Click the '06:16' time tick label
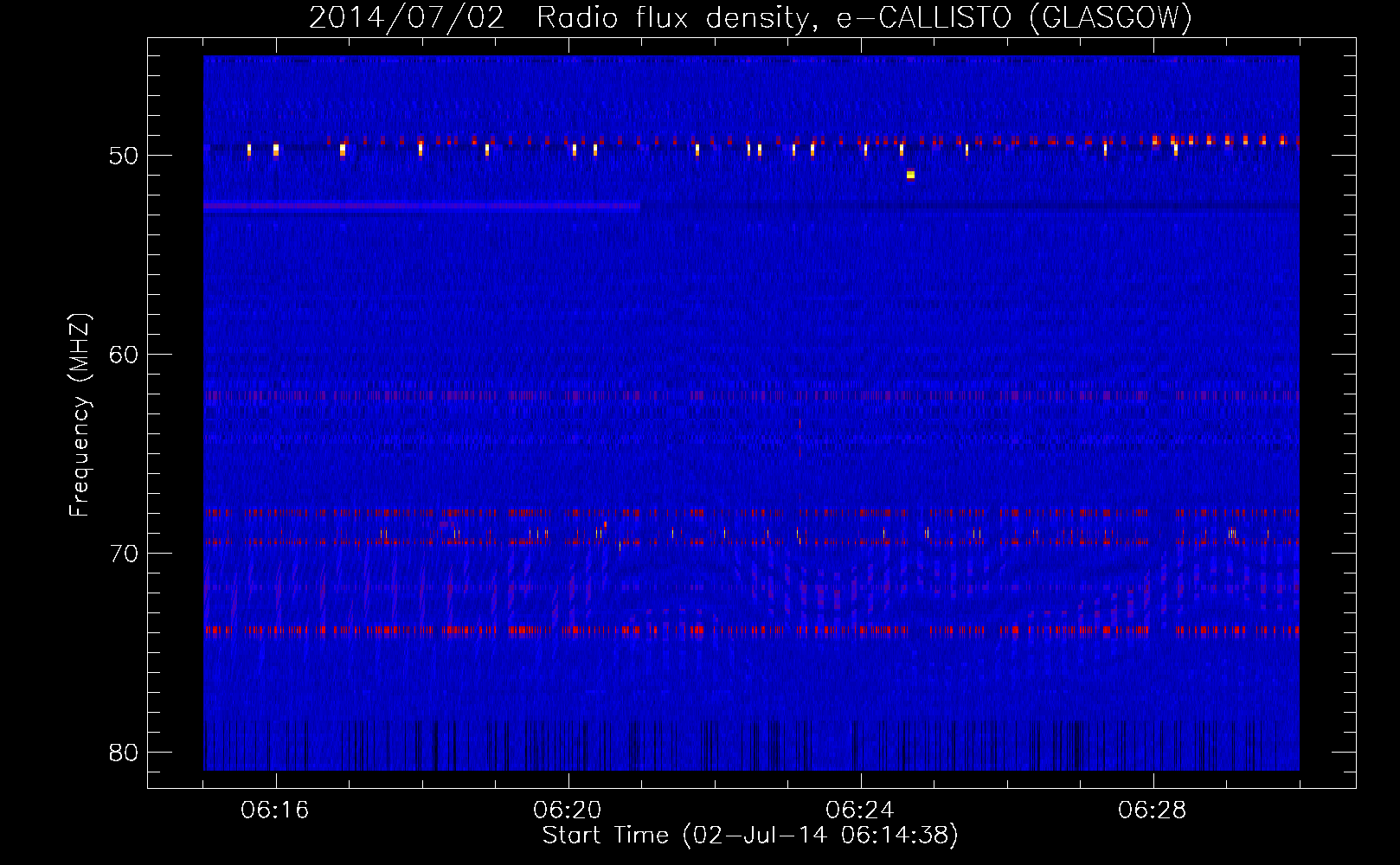The height and width of the screenshot is (865, 1400). (x=275, y=811)
